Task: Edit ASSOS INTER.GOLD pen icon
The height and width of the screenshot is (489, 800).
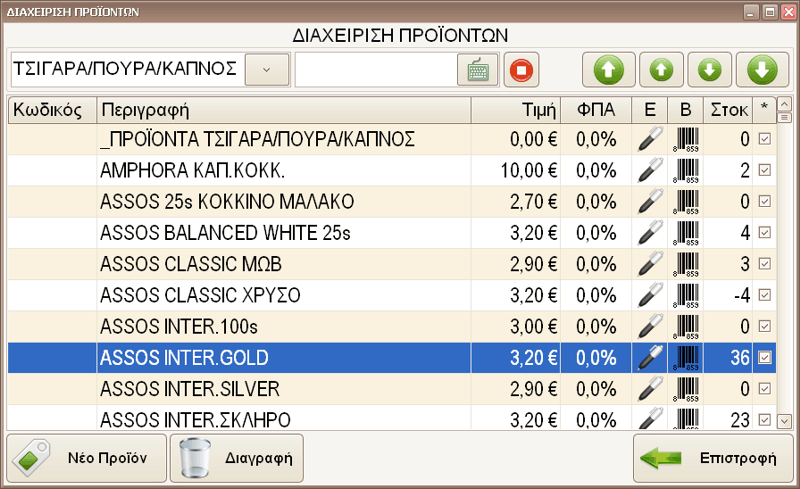Action: (650, 357)
